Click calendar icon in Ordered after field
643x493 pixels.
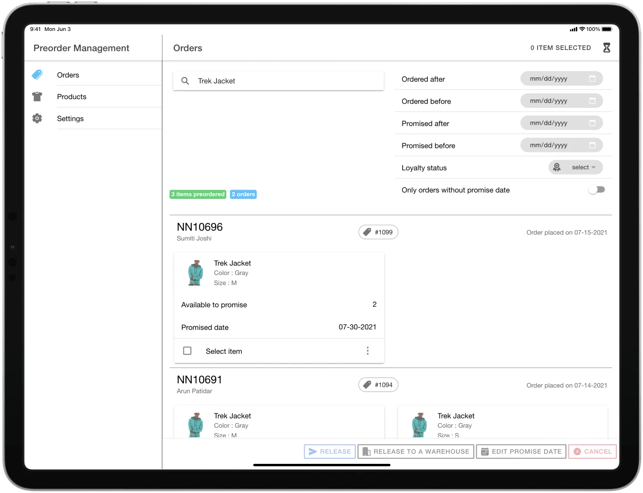(592, 78)
